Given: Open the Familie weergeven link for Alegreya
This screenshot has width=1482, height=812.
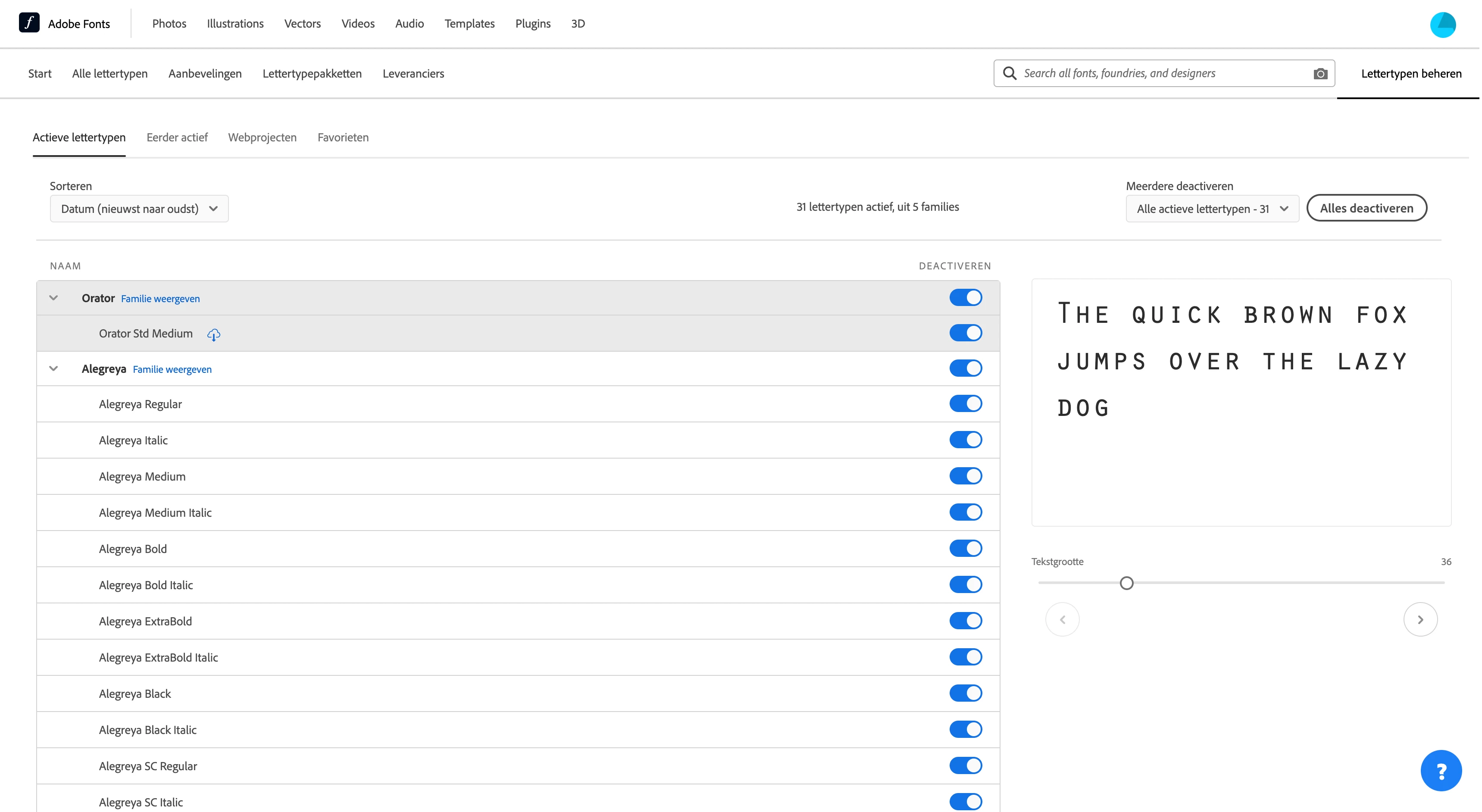Looking at the screenshot, I should point(172,369).
